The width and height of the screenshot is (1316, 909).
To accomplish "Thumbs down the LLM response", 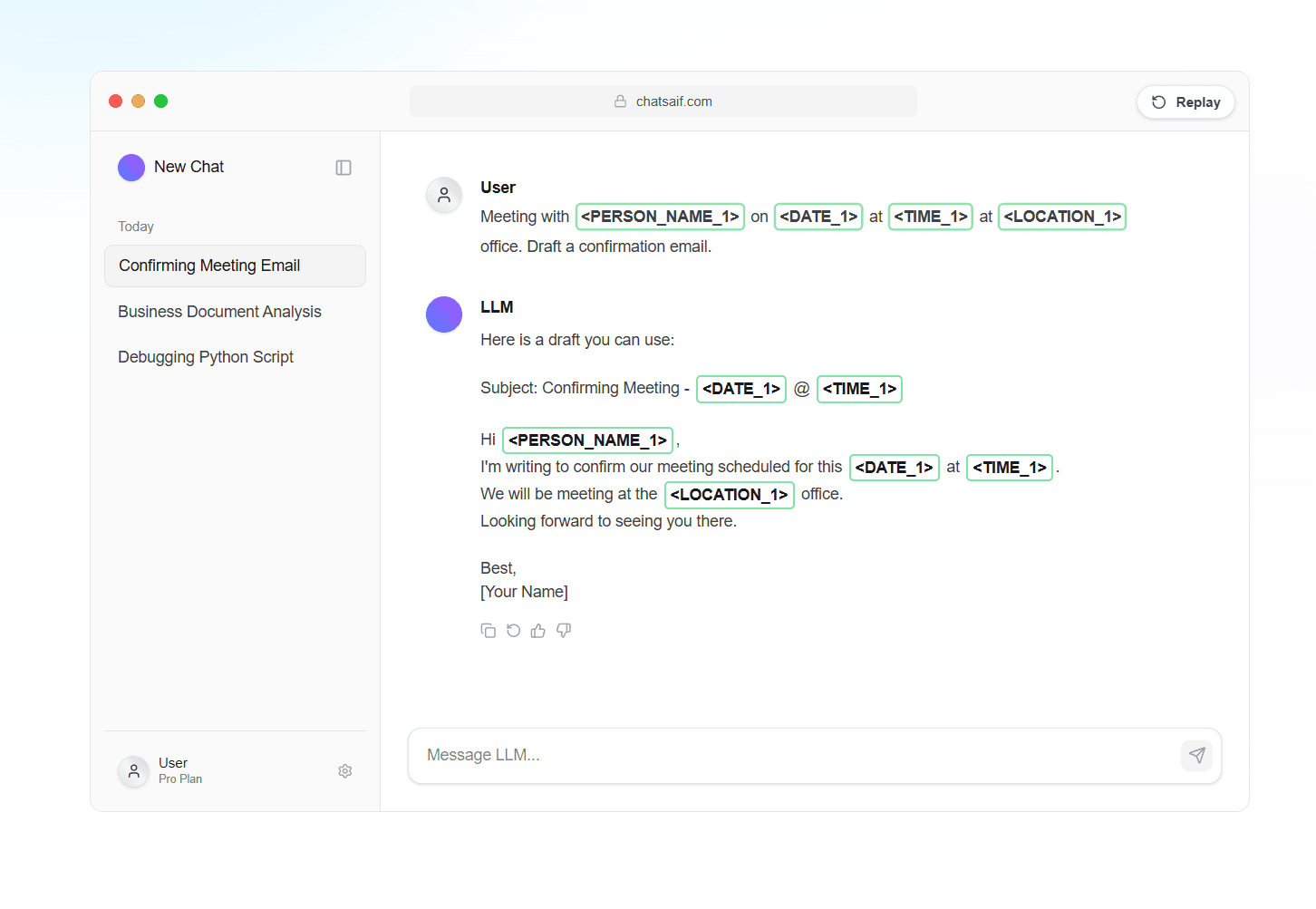I will [563, 630].
